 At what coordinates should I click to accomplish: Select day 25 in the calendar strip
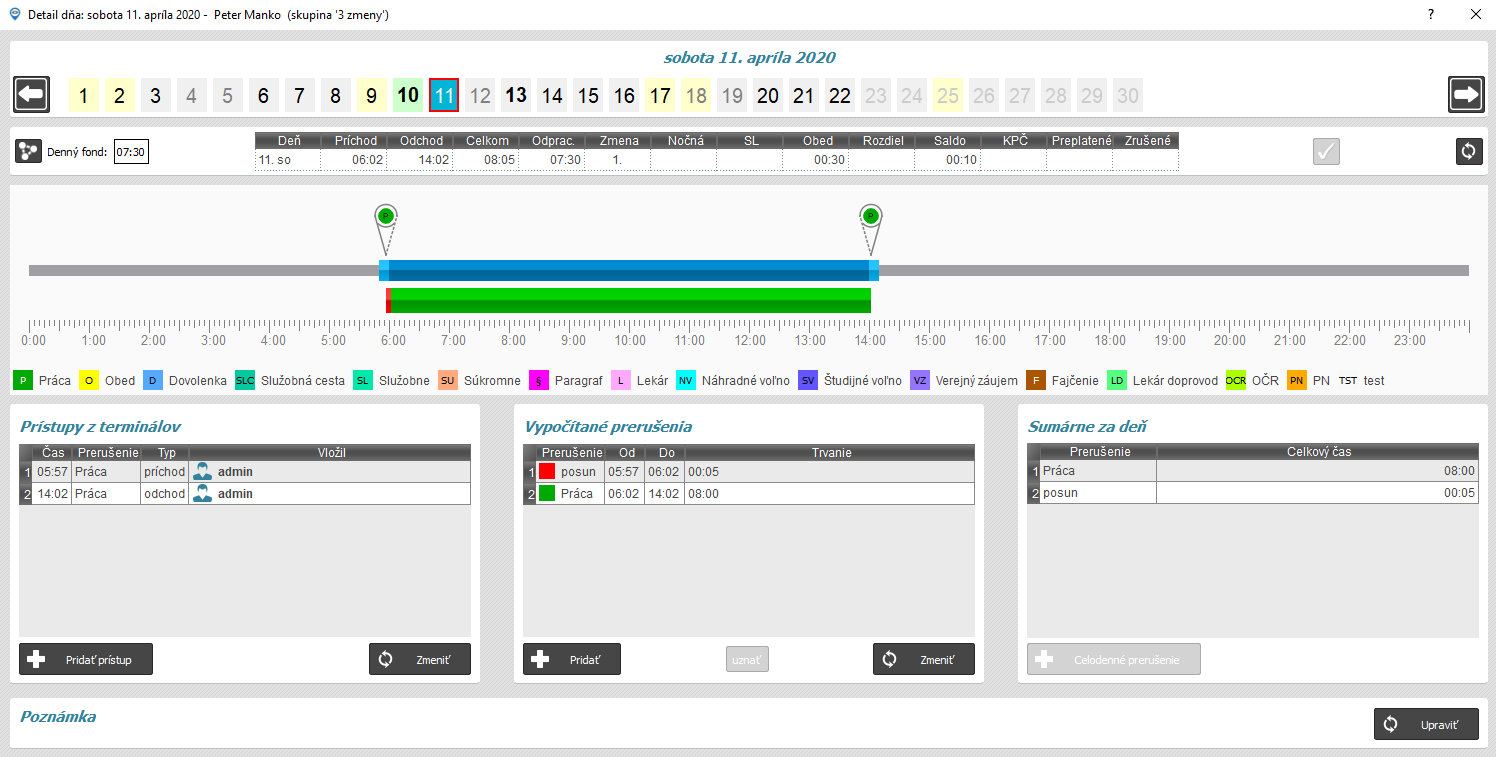pyautogui.click(x=948, y=96)
